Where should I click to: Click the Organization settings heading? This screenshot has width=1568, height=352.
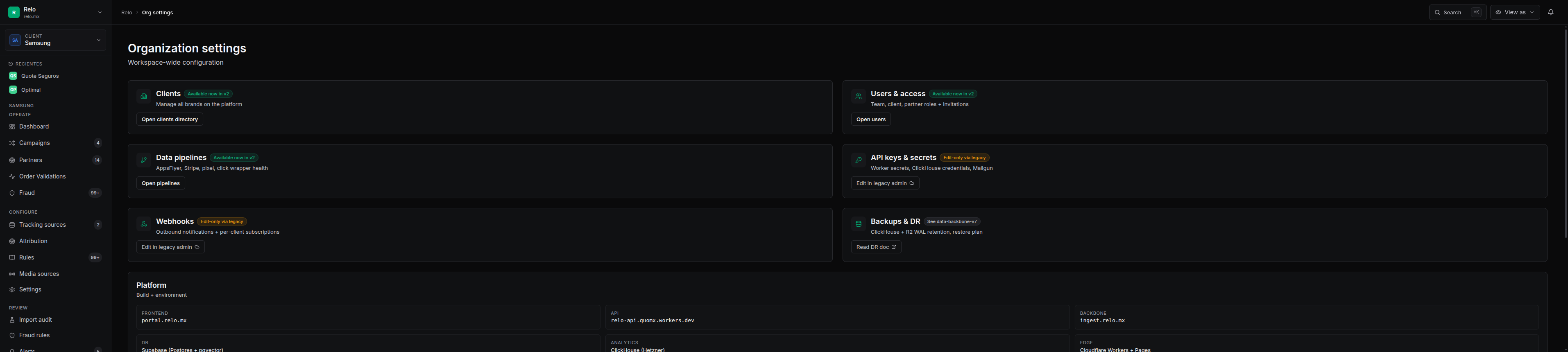[x=187, y=48]
